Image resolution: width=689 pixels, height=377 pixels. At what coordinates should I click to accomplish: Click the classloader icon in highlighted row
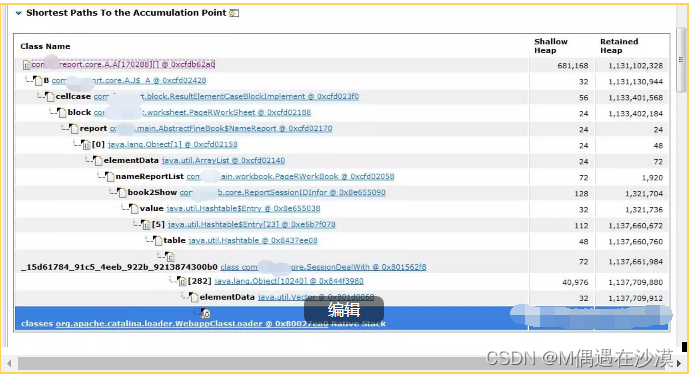pos(206,313)
